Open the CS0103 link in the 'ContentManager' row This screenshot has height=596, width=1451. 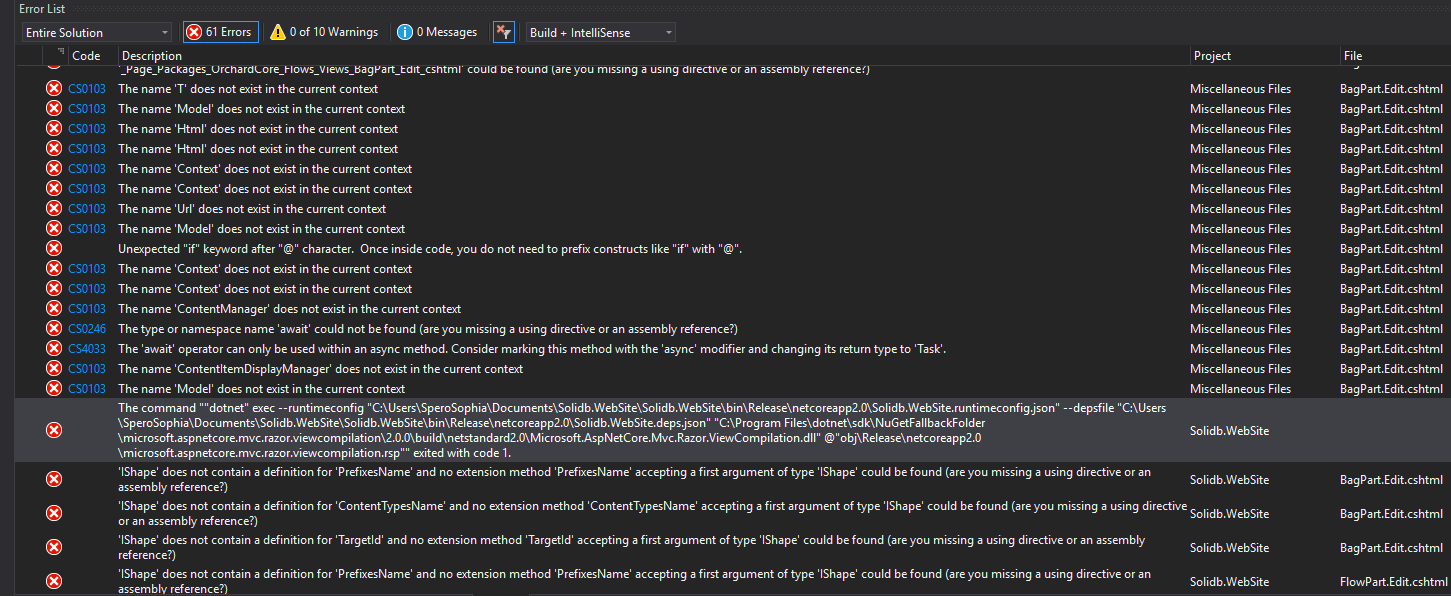[87, 309]
